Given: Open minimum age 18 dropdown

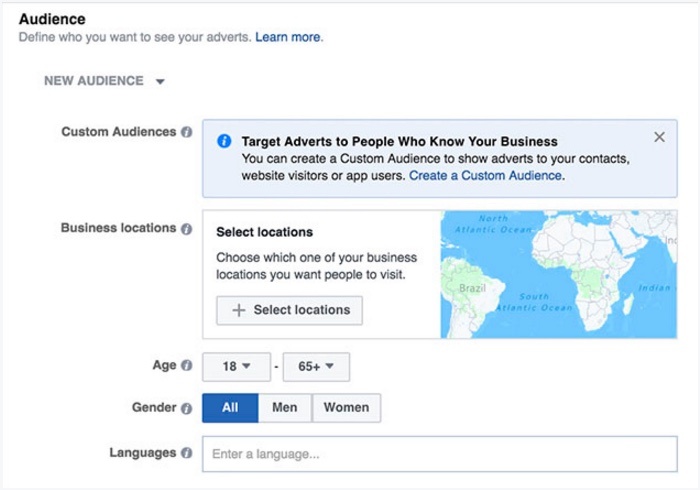Looking at the screenshot, I should click(237, 367).
